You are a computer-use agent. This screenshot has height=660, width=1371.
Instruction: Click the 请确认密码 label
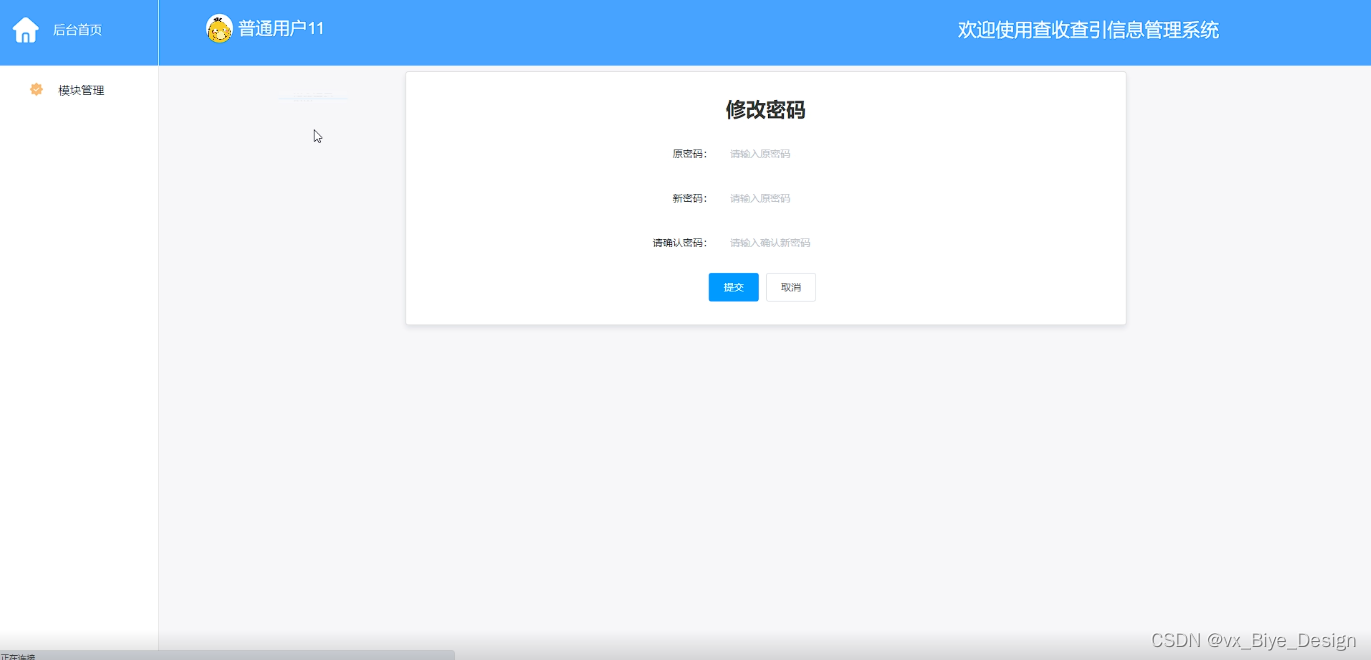pos(680,243)
